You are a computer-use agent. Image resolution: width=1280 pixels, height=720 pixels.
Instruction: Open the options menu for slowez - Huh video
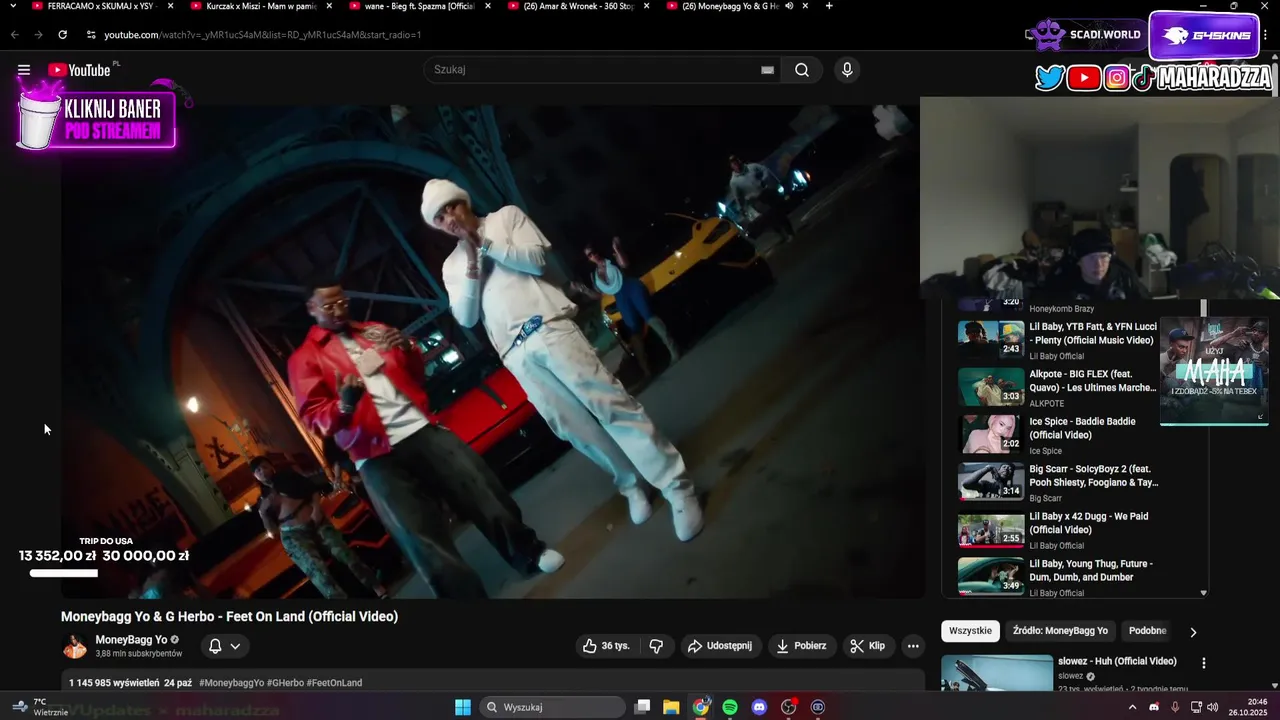1204,663
